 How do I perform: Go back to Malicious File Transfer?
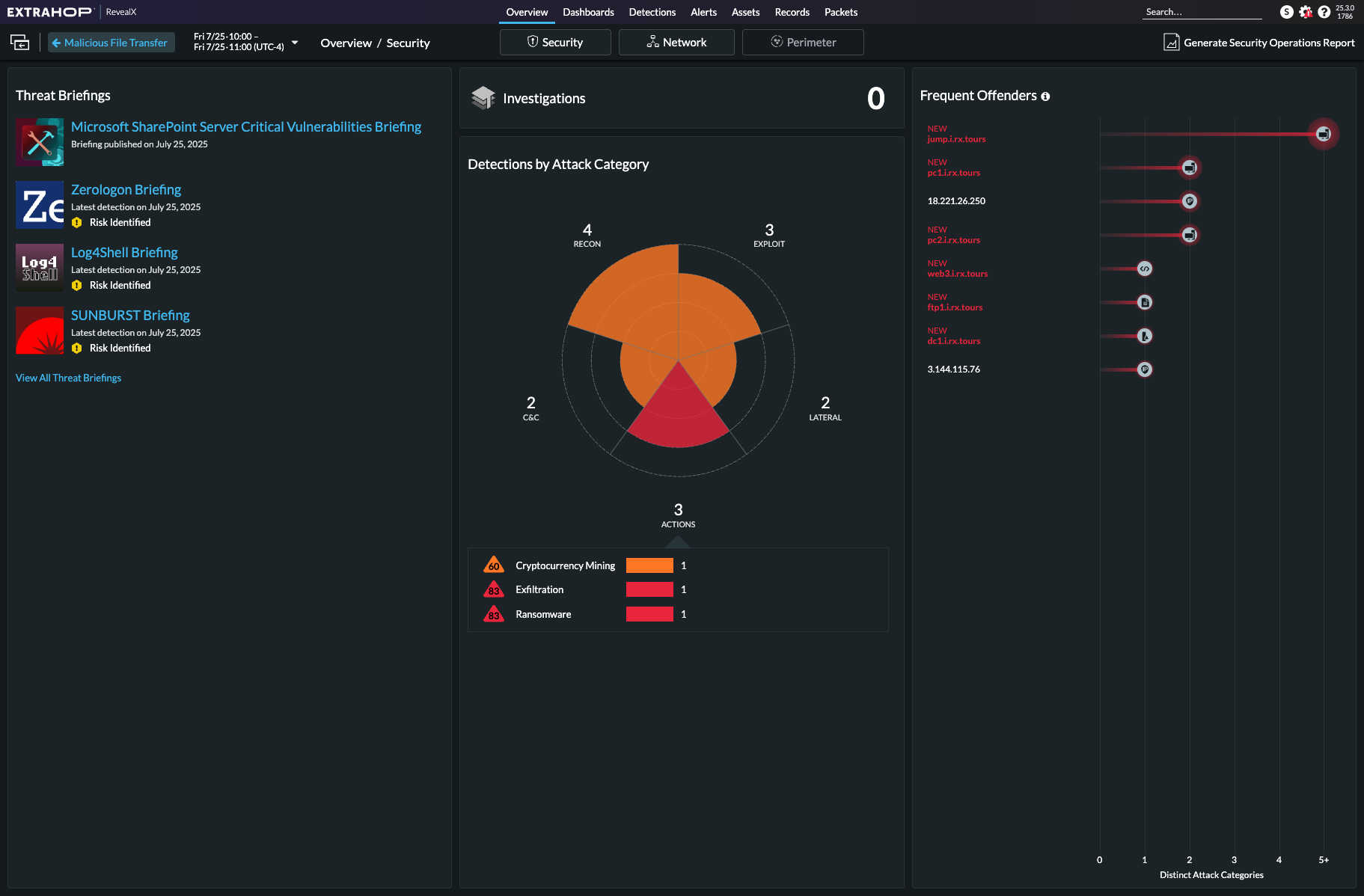[x=111, y=43]
